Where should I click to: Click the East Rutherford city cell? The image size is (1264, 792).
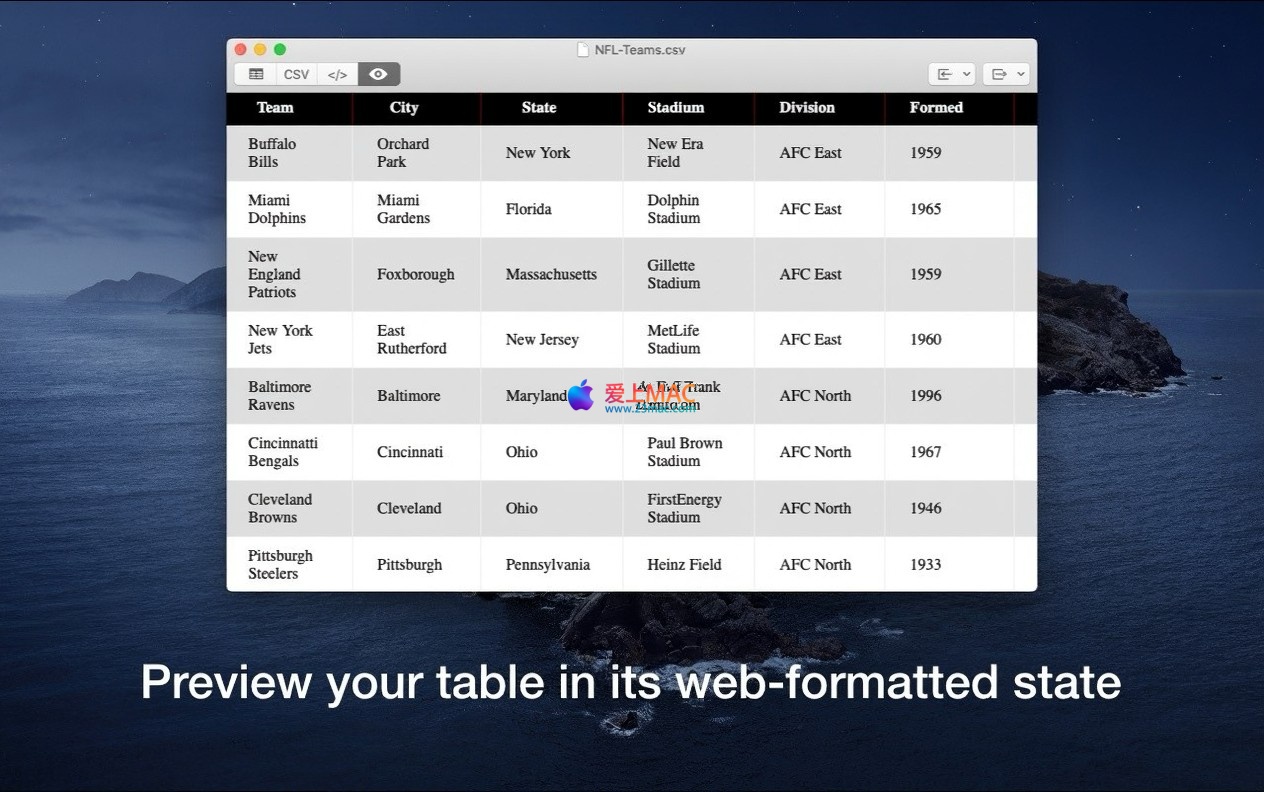pyautogui.click(x=411, y=340)
